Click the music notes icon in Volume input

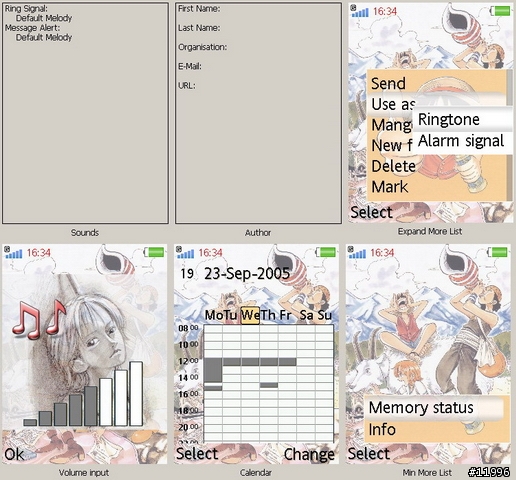(39, 320)
